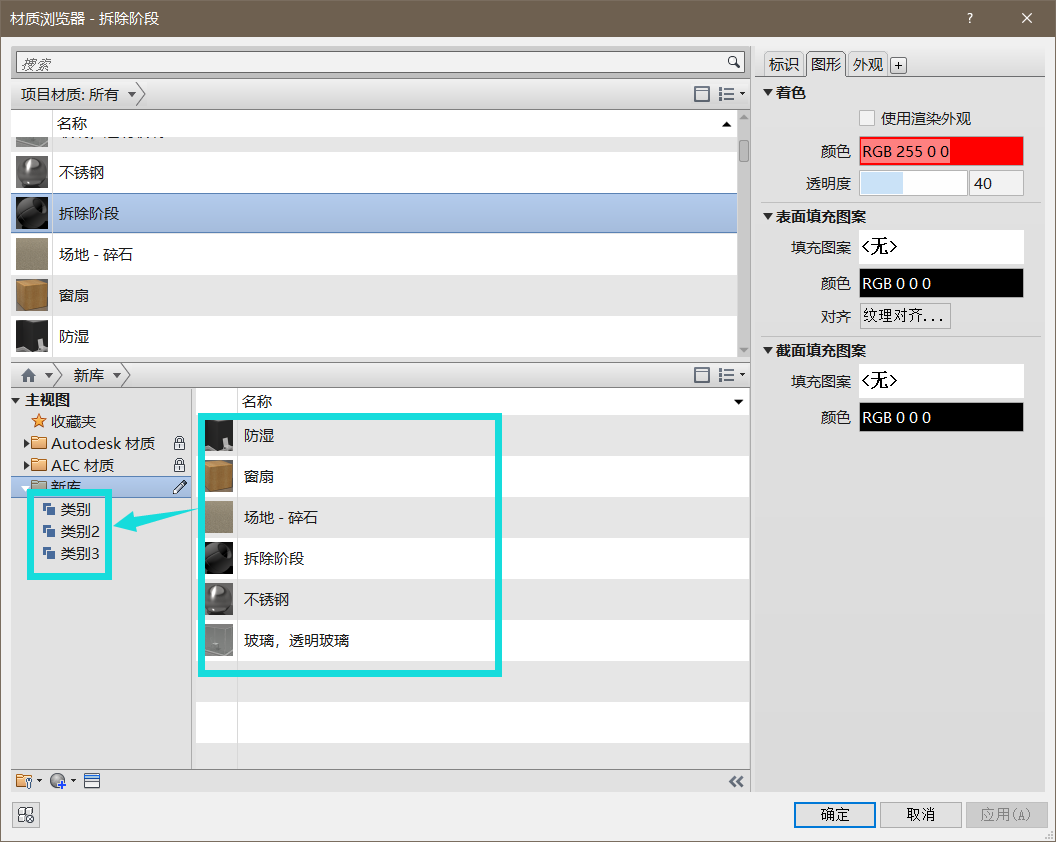Click the asset browser list icon
The width and height of the screenshot is (1056, 842).
point(92,781)
